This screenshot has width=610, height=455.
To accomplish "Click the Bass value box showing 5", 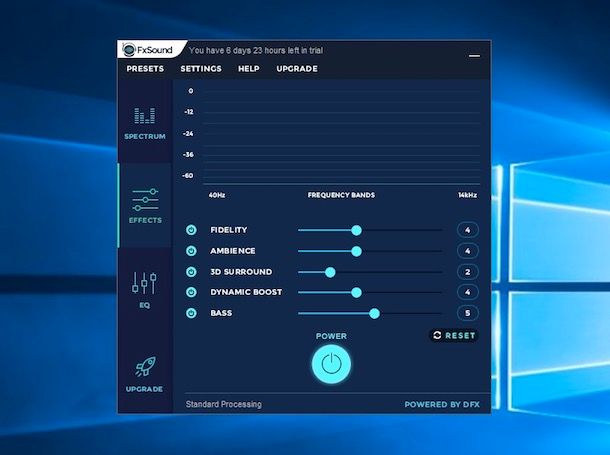I will pyautogui.click(x=467, y=313).
